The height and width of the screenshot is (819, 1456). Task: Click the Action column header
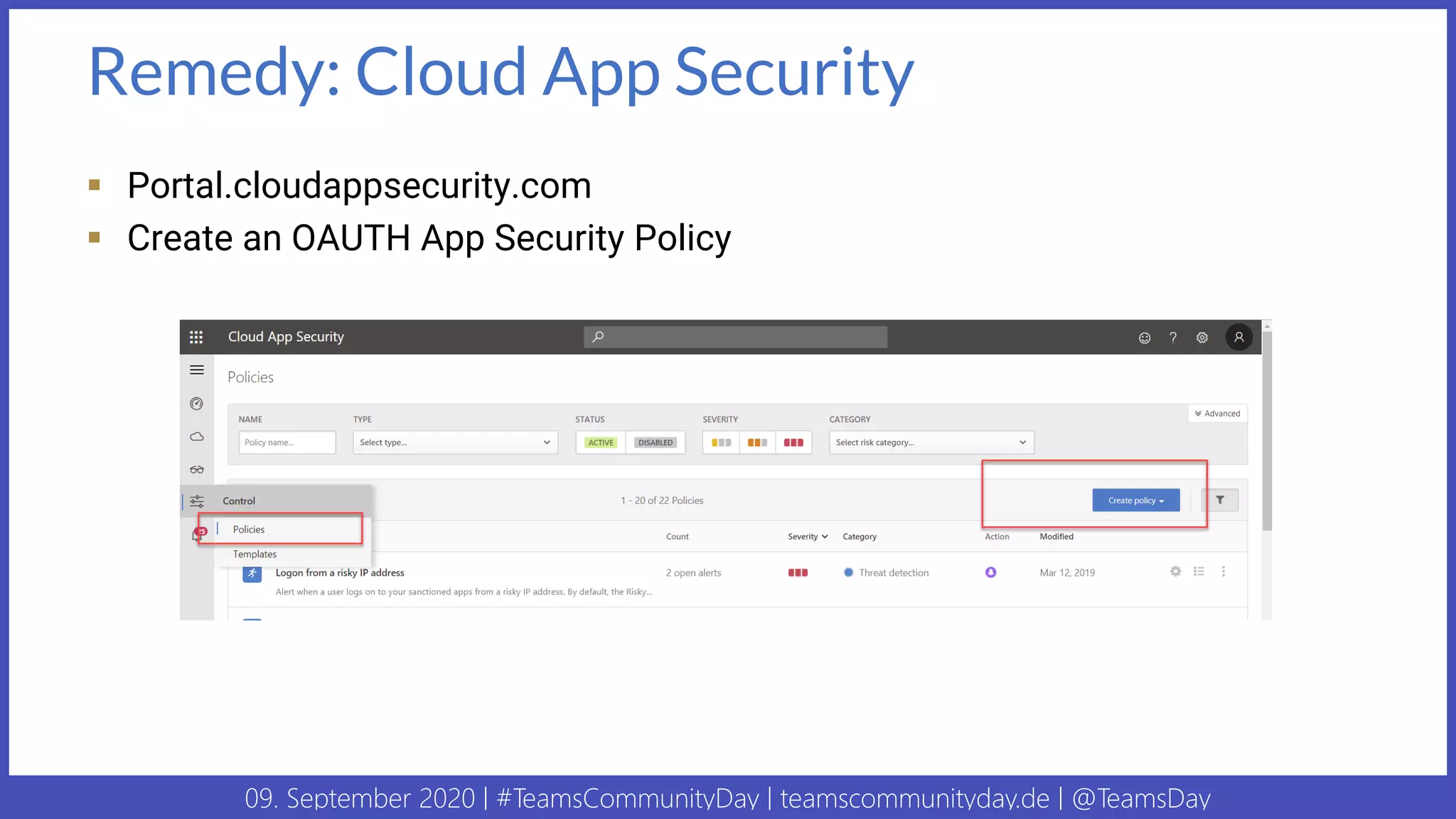[x=997, y=537]
